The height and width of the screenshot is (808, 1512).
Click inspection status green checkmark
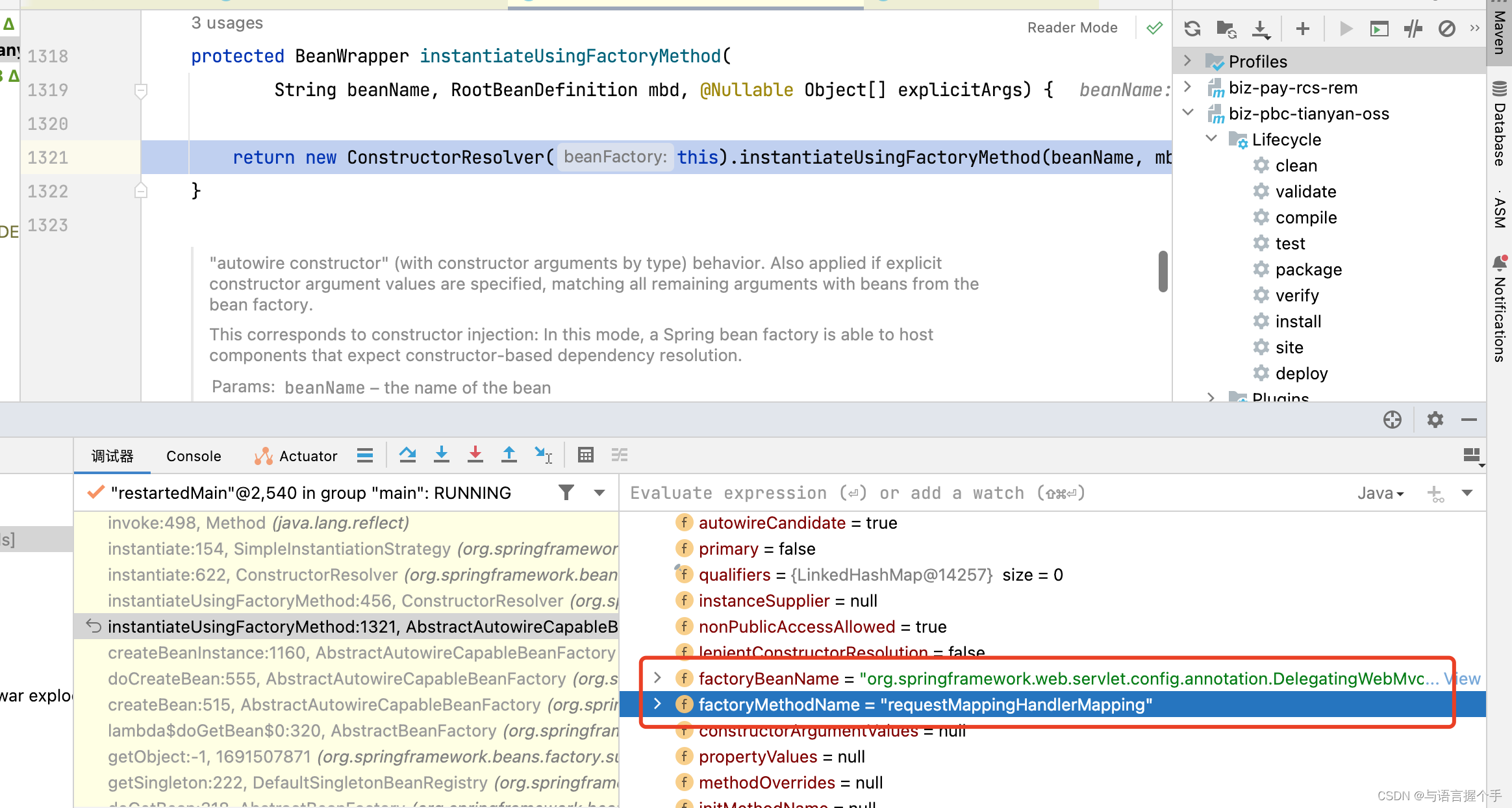pyautogui.click(x=1154, y=28)
